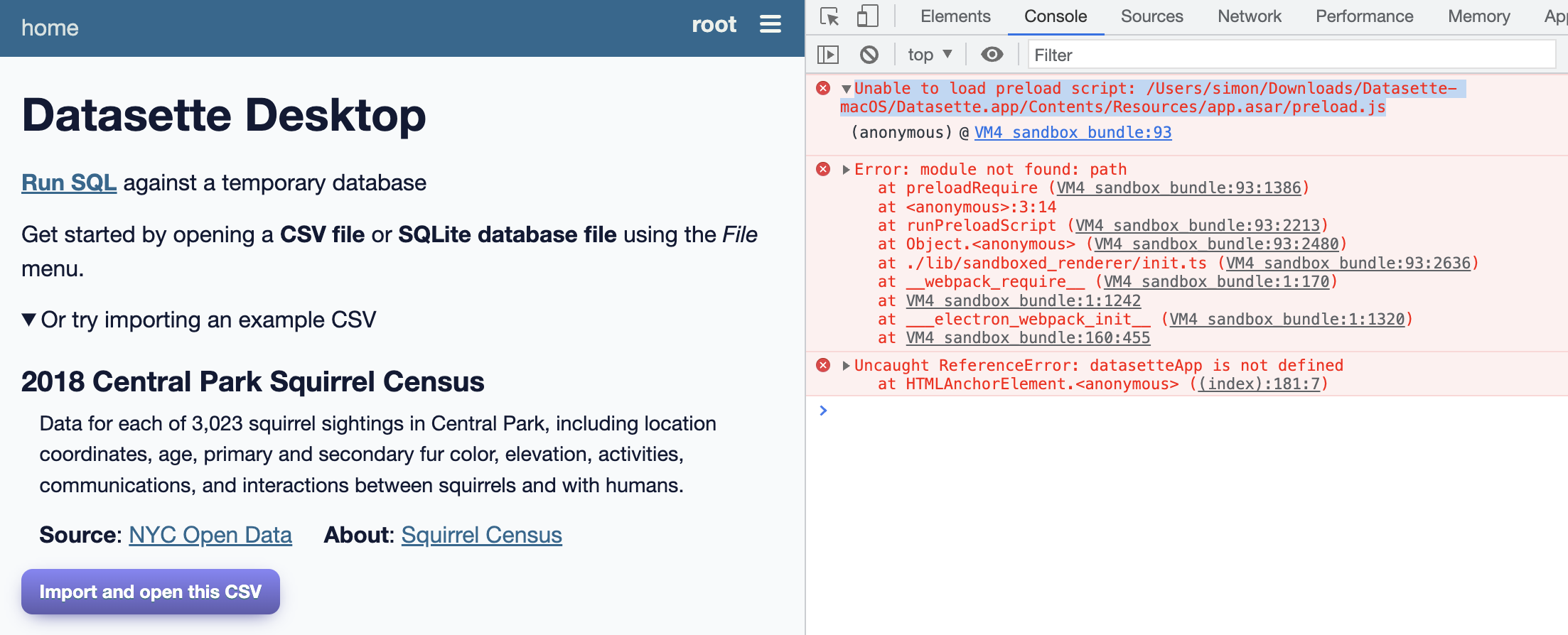Screen dimensions: 1568x635
Task: Click the first error's red icon
Action: point(823,88)
